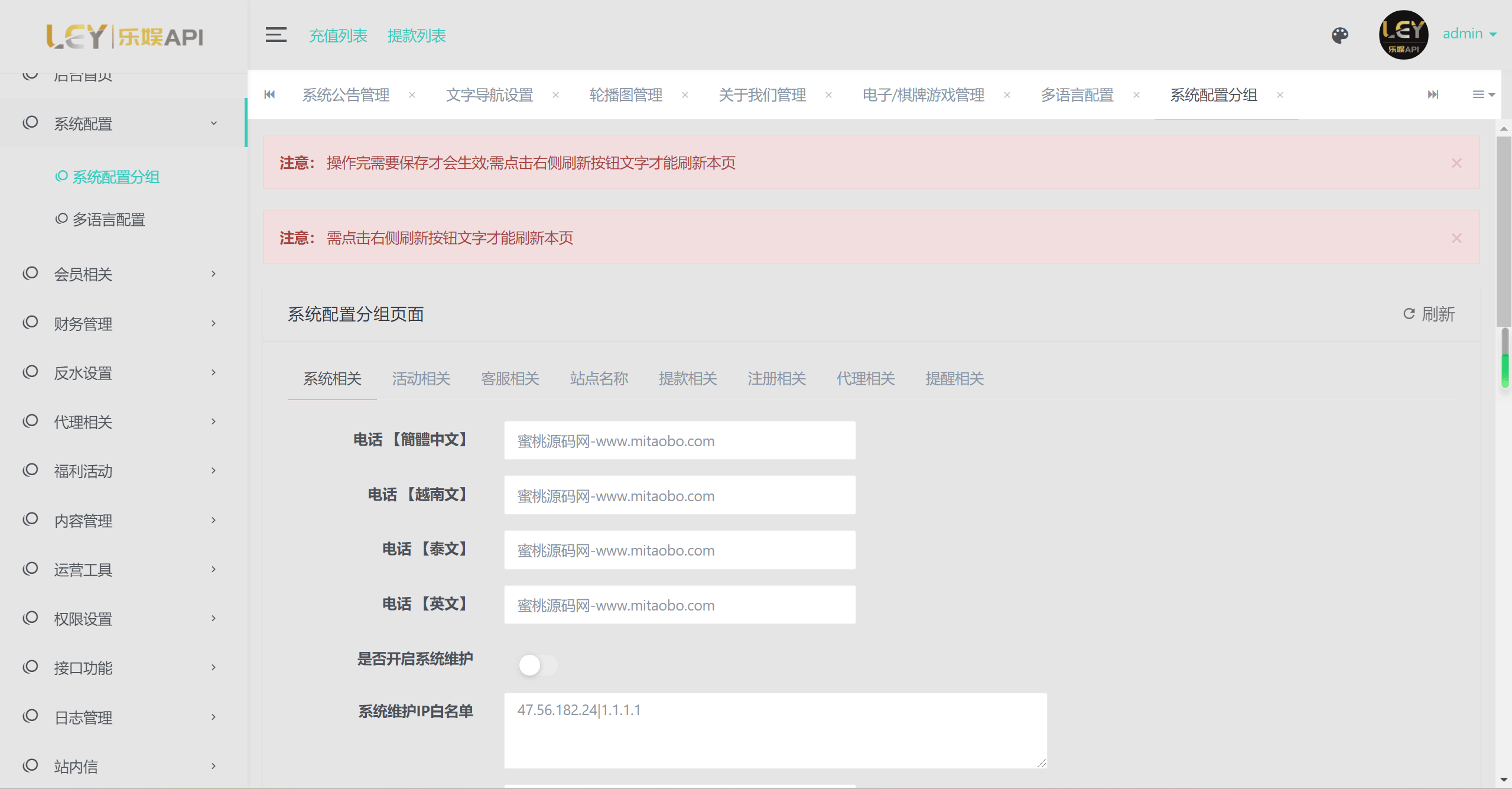Screen dimensions: 1512x789
Task: Click the LEY 乐娱API sidebar logo
Action: coord(125,37)
